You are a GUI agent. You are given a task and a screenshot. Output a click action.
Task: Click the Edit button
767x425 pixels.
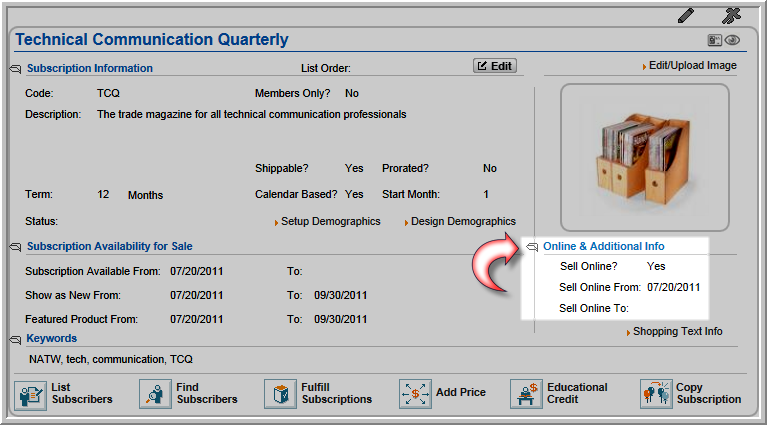(495, 66)
